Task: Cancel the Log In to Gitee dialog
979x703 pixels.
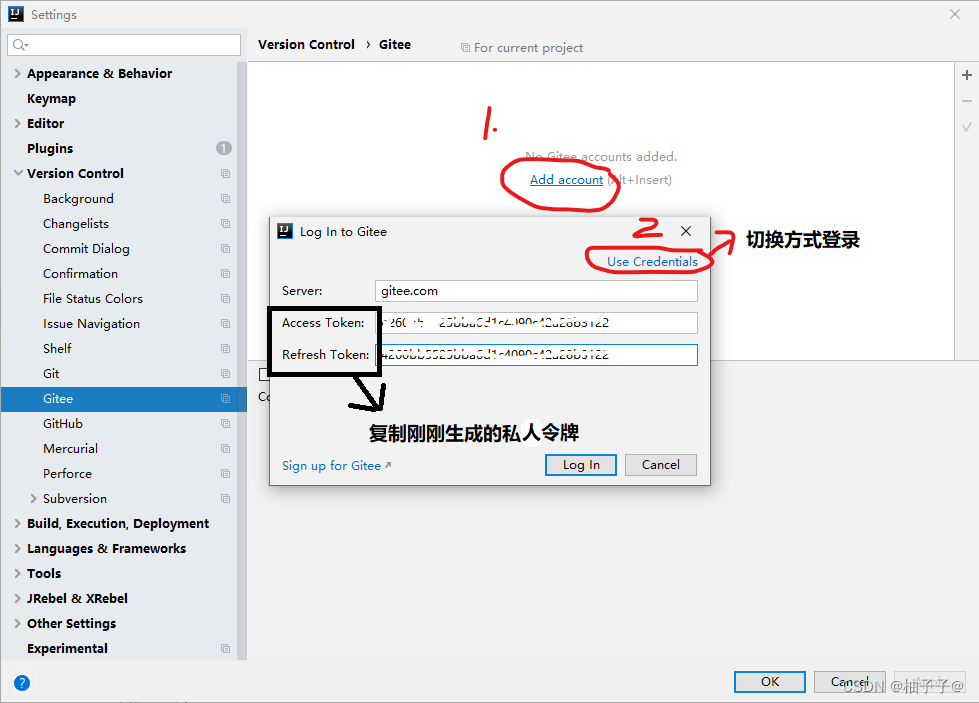Action: [x=661, y=465]
